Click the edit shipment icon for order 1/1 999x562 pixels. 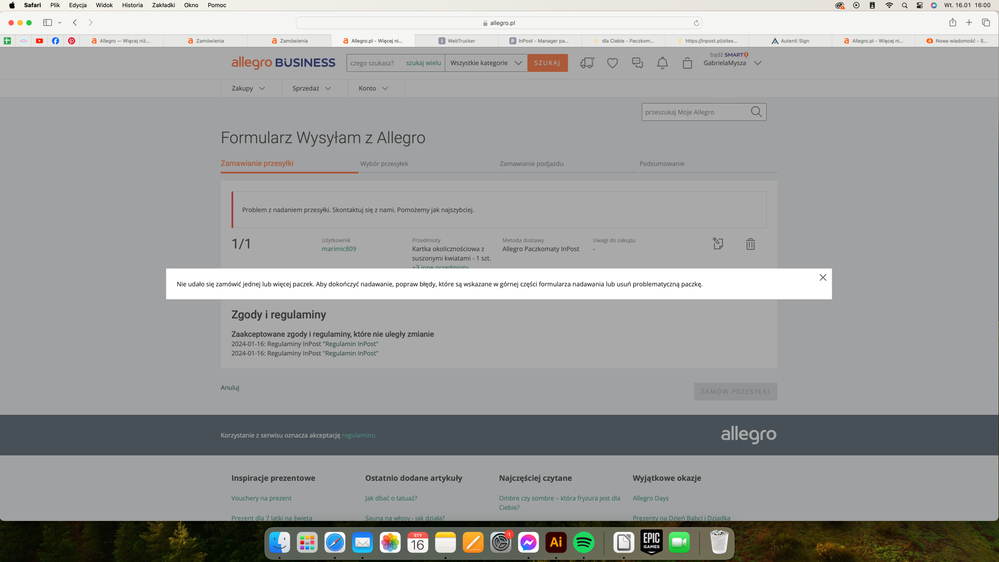coord(718,243)
